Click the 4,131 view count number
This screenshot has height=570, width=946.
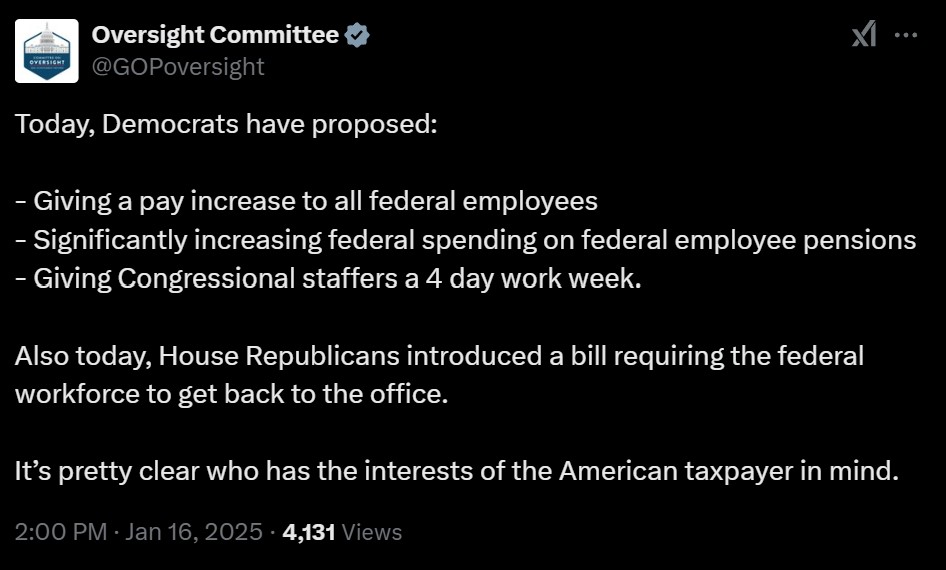(309, 532)
